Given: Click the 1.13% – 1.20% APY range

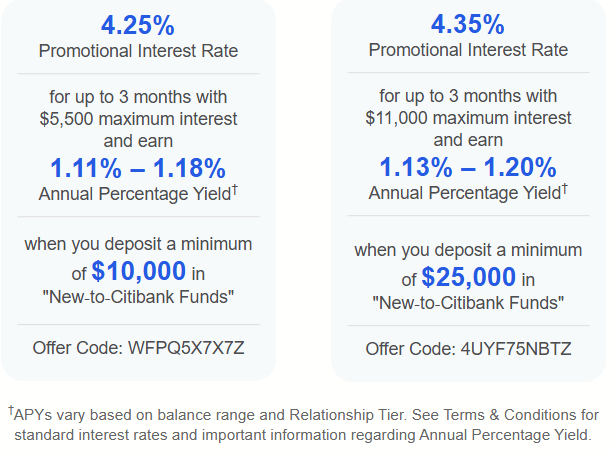Looking at the screenshot, I should click(x=468, y=167).
